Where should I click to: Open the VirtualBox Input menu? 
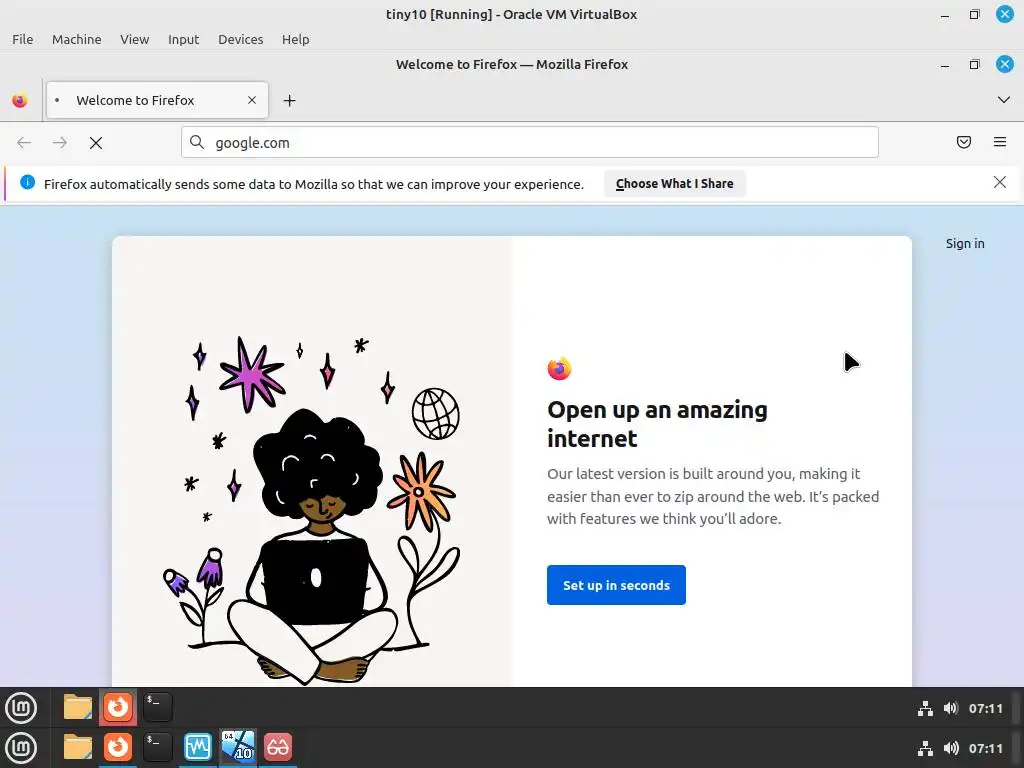click(x=184, y=39)
